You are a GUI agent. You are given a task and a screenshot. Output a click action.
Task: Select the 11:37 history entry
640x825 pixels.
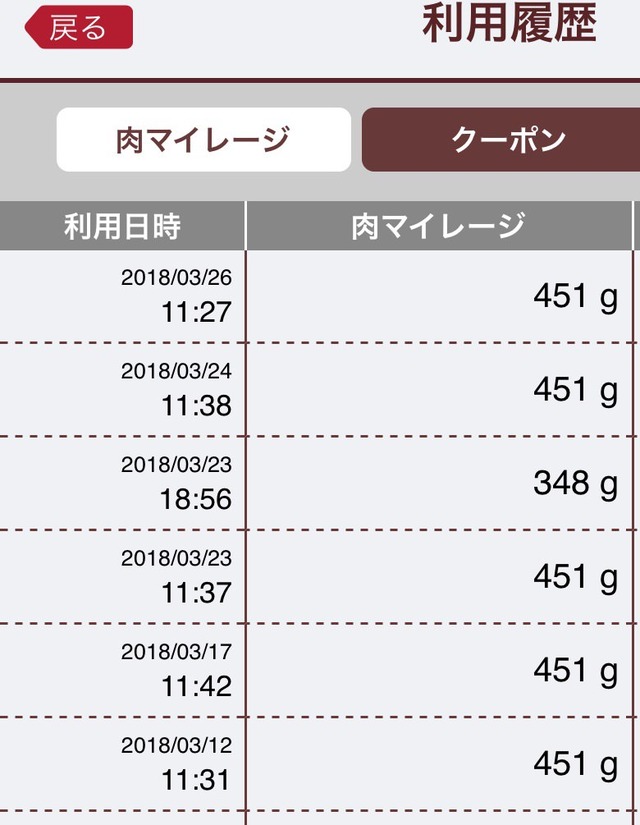[x=196, y=592]
